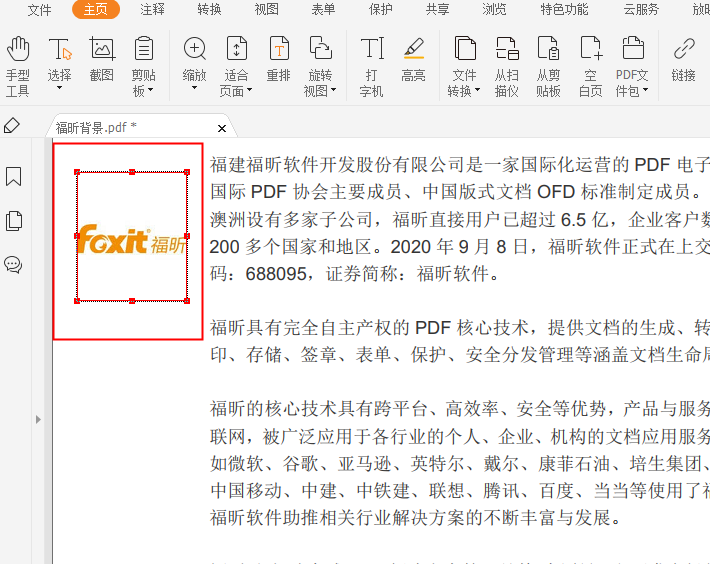Screen dimensions: 710x564
Task: Click the bottom-middle handle of logo selection
Action: (132, 301)
